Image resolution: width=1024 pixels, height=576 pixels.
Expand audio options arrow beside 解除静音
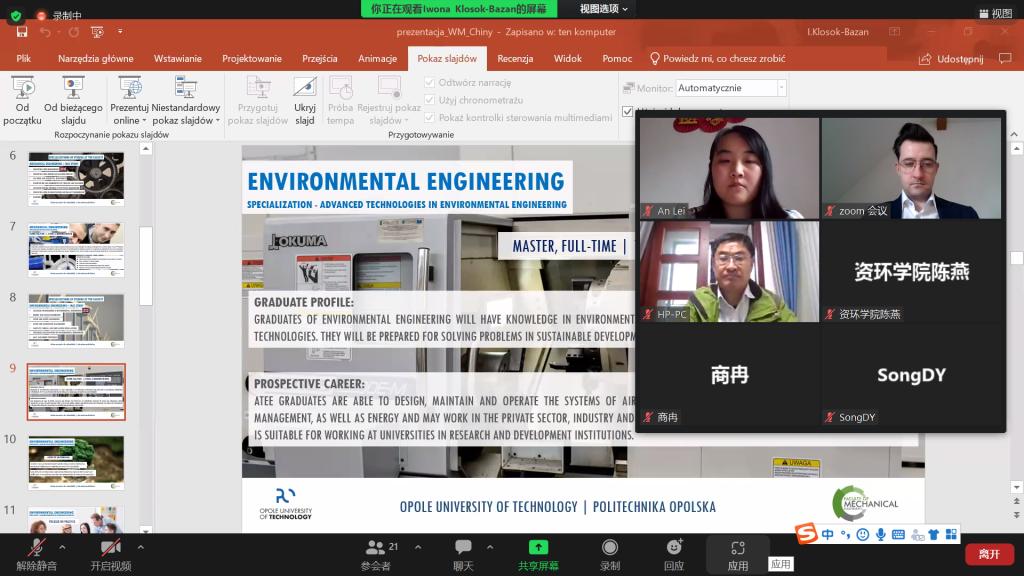pyautogui.click(x=62, y=547)
